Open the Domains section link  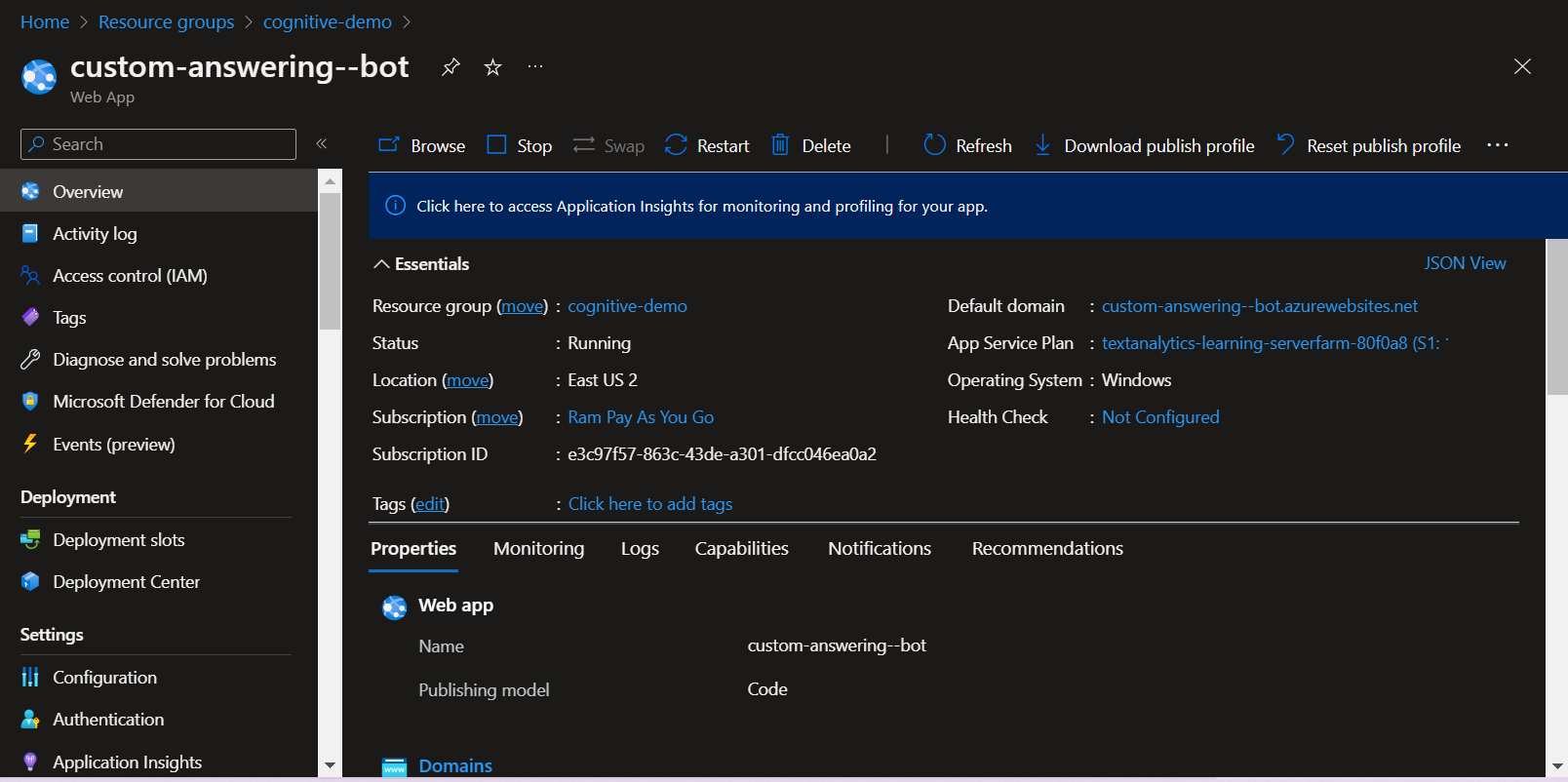[455, 765]
